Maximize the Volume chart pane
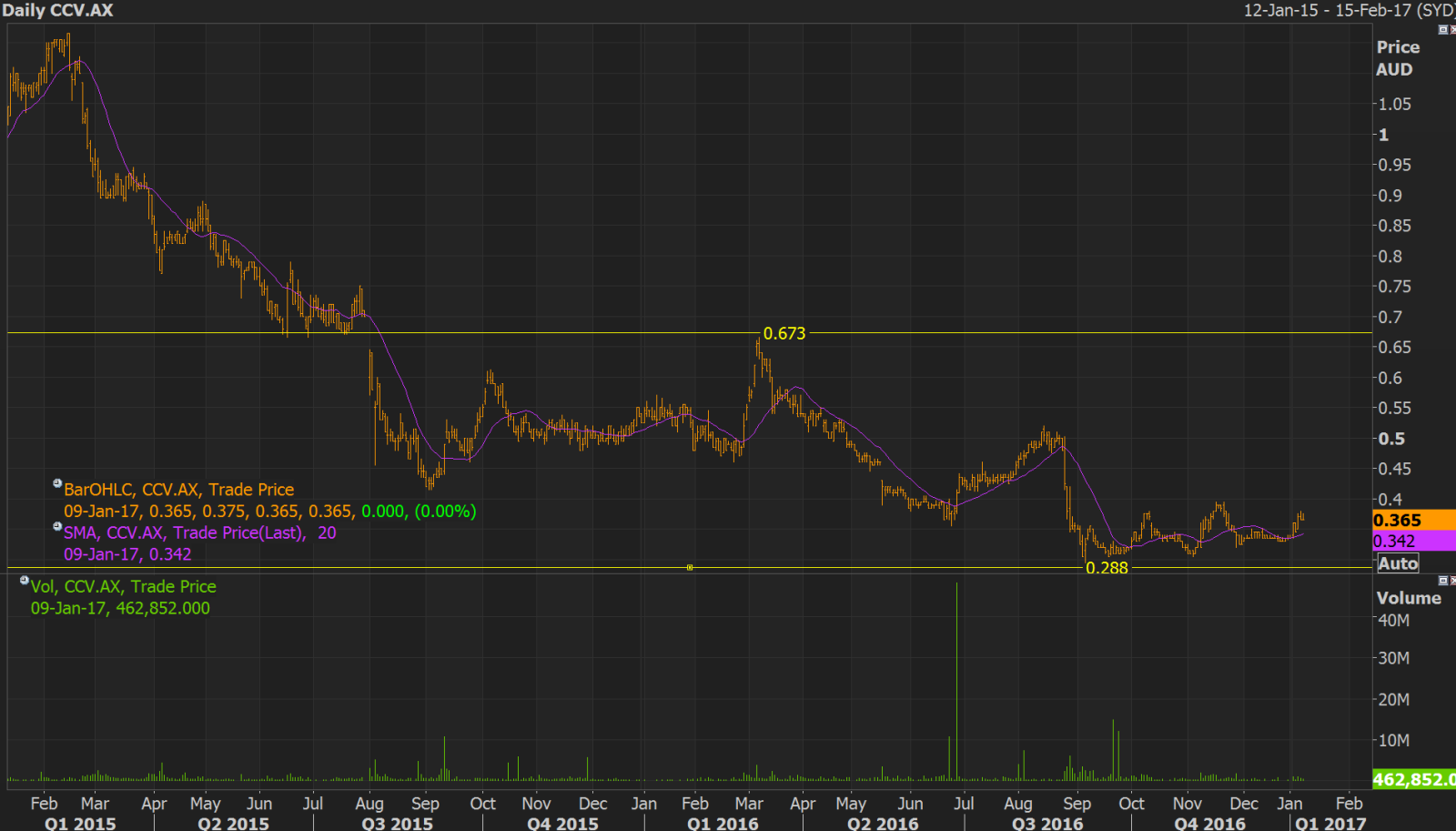The width and height of the screenshot is (1456, 831). point(1442,580)
